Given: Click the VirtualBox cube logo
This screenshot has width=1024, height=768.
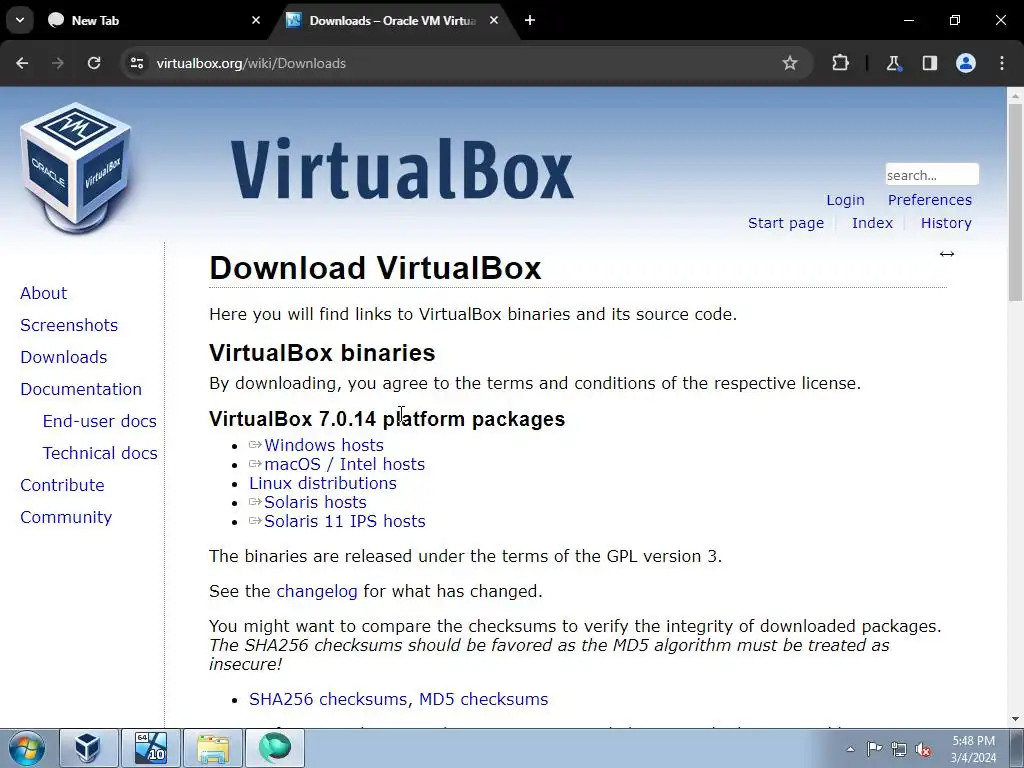Looking at the screenshot, I should pyautogui.click(x=76, y=167).
